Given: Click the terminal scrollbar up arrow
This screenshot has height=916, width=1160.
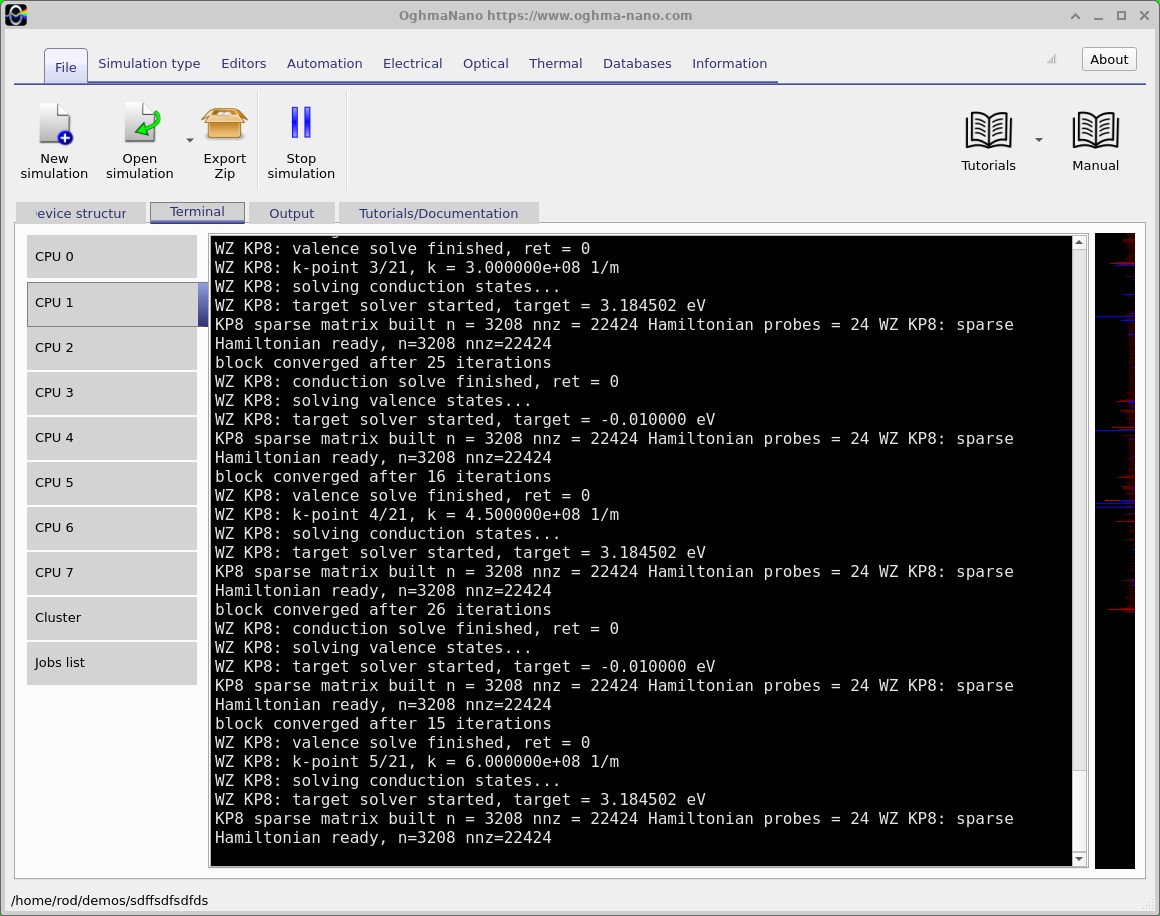Looking at the screenshot, I should 1079,243.
